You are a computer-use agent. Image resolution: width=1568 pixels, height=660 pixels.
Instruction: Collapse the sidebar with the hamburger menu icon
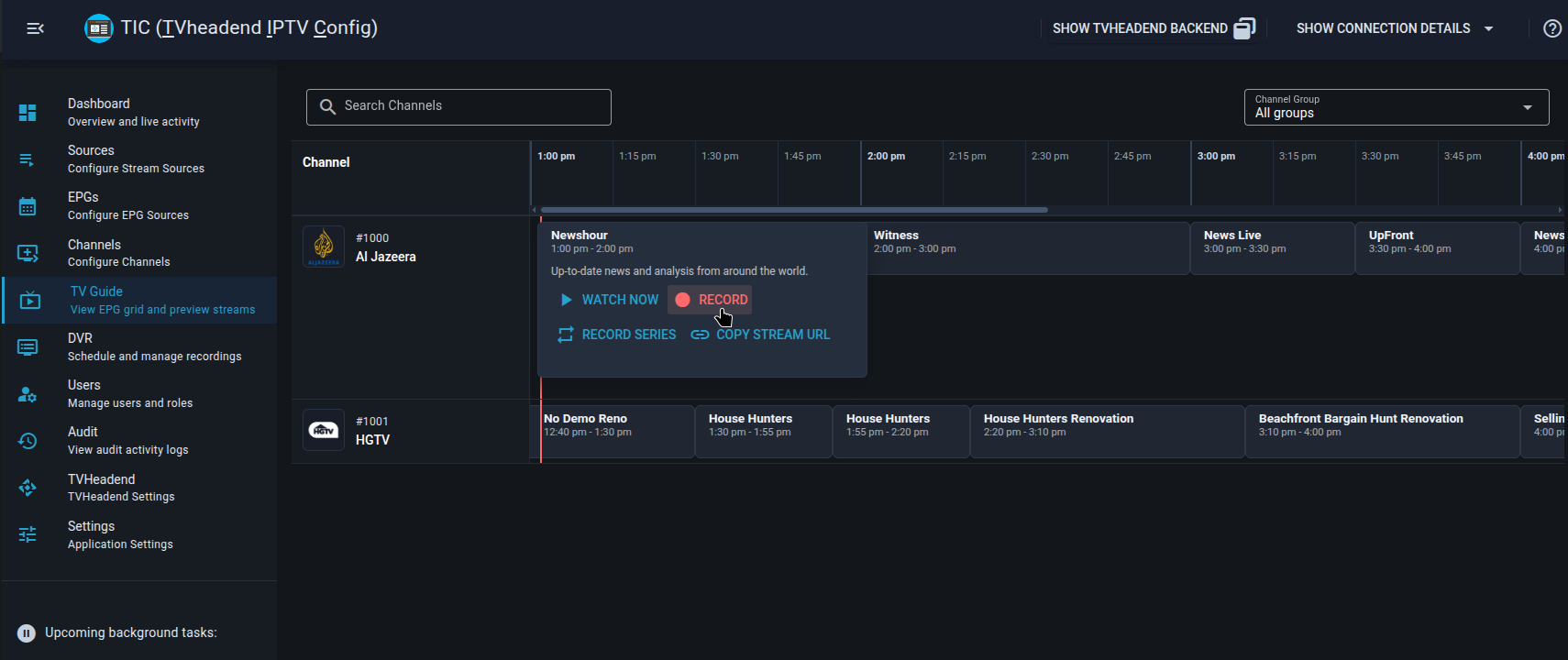[36, 28]
